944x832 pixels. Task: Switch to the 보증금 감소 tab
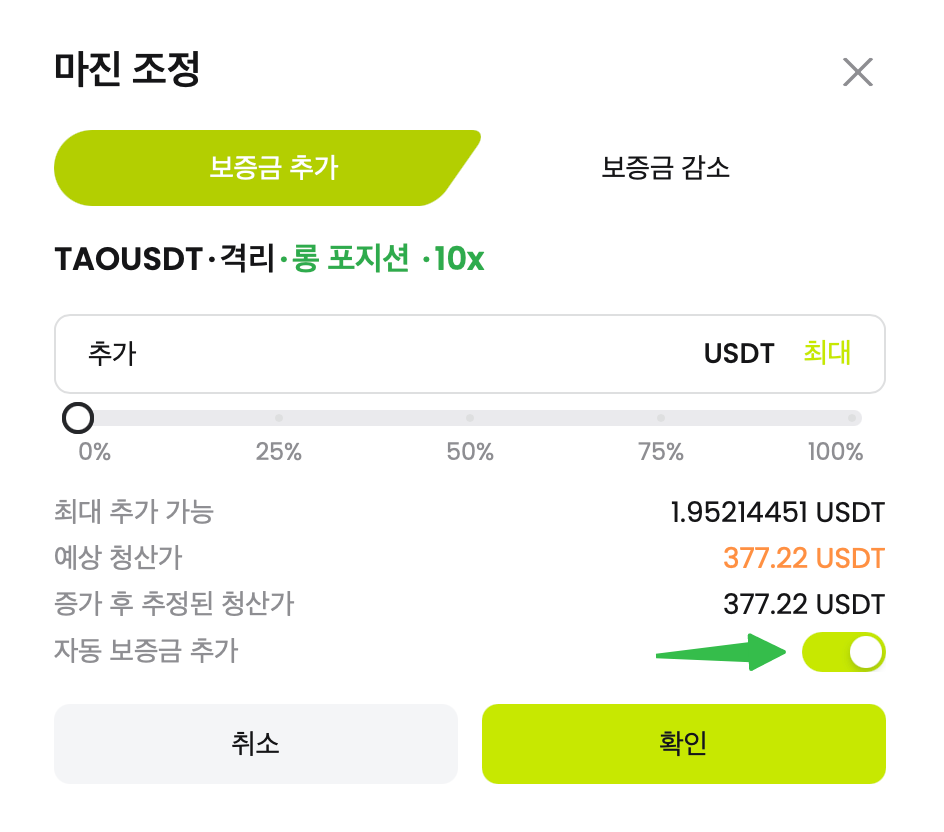point(667,168)
